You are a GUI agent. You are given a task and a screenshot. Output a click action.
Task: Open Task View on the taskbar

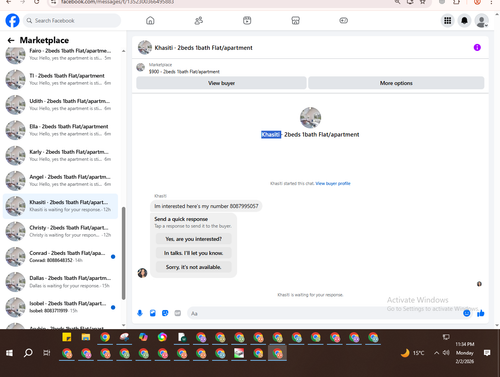coord(47,353)
